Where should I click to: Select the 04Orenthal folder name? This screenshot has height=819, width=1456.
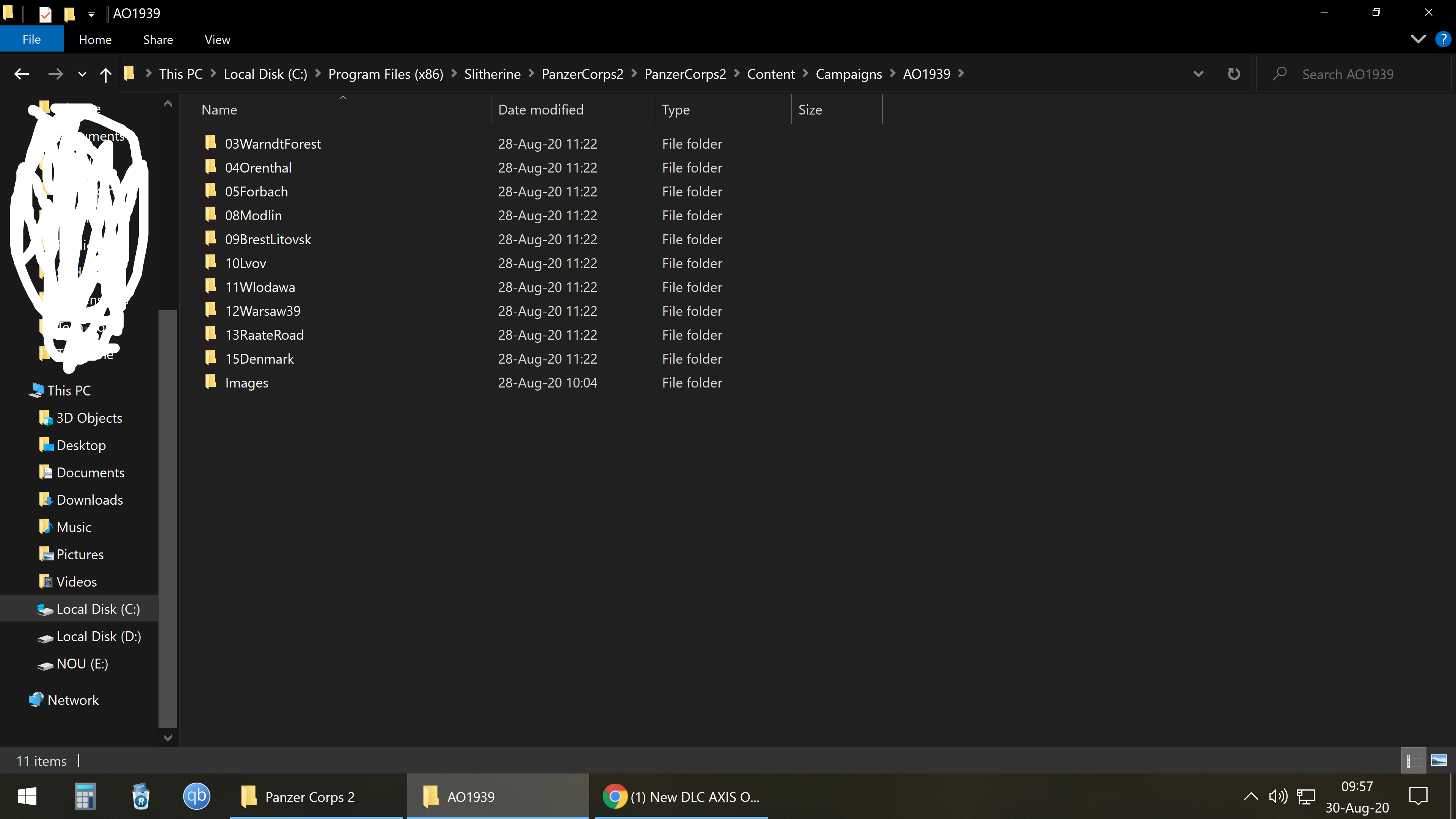coord(258,167)
